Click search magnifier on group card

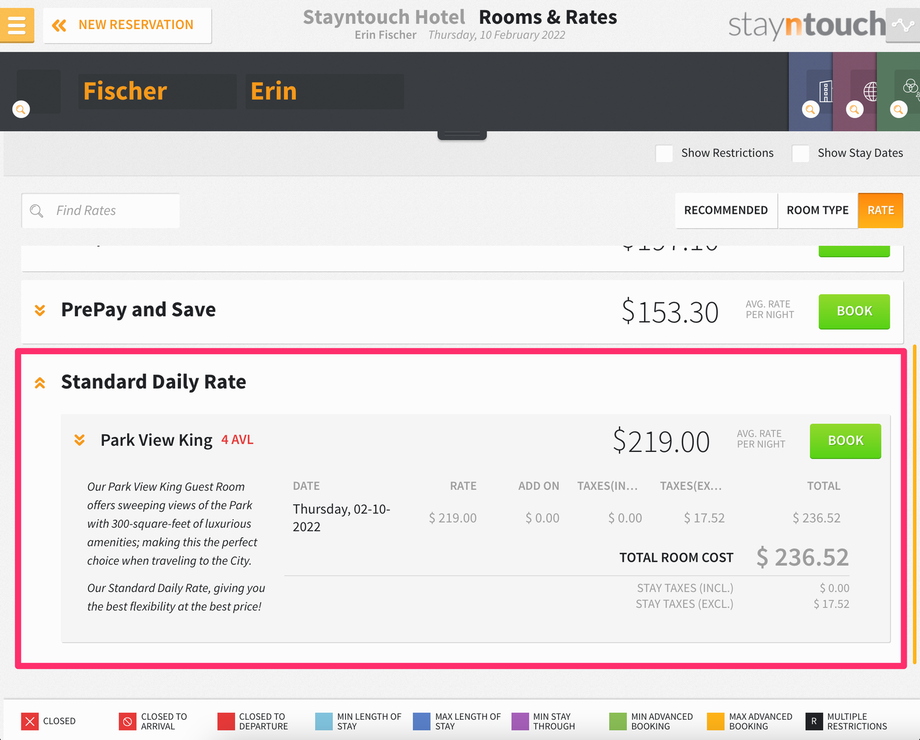[898, 109]
